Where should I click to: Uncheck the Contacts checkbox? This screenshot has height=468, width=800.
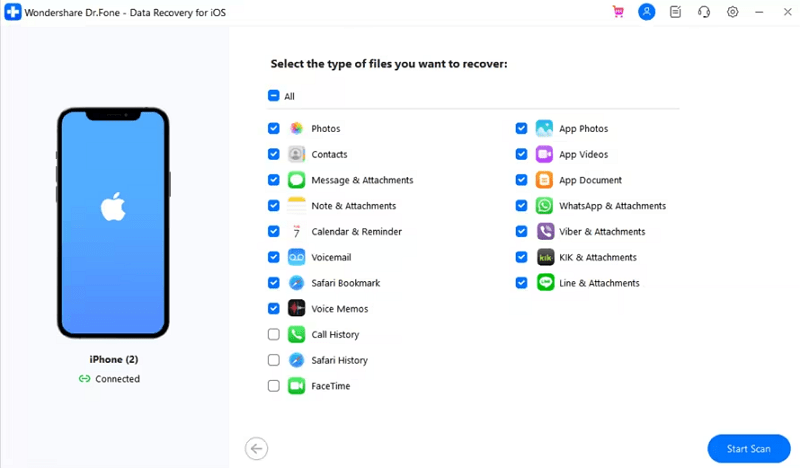tap(274, 155)
